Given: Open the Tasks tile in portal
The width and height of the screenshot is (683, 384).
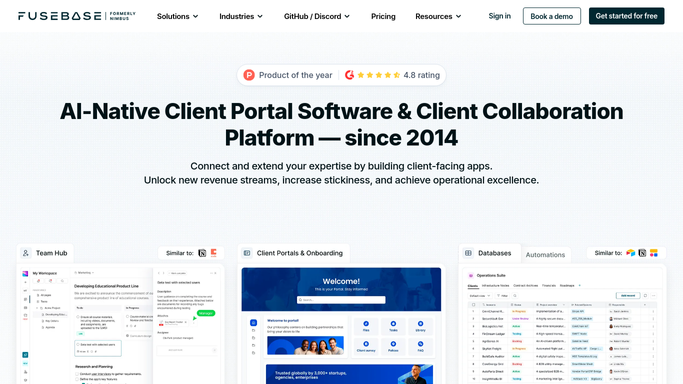Looking at the screenshot, I should pyautogui.click(x=393, y=326).
